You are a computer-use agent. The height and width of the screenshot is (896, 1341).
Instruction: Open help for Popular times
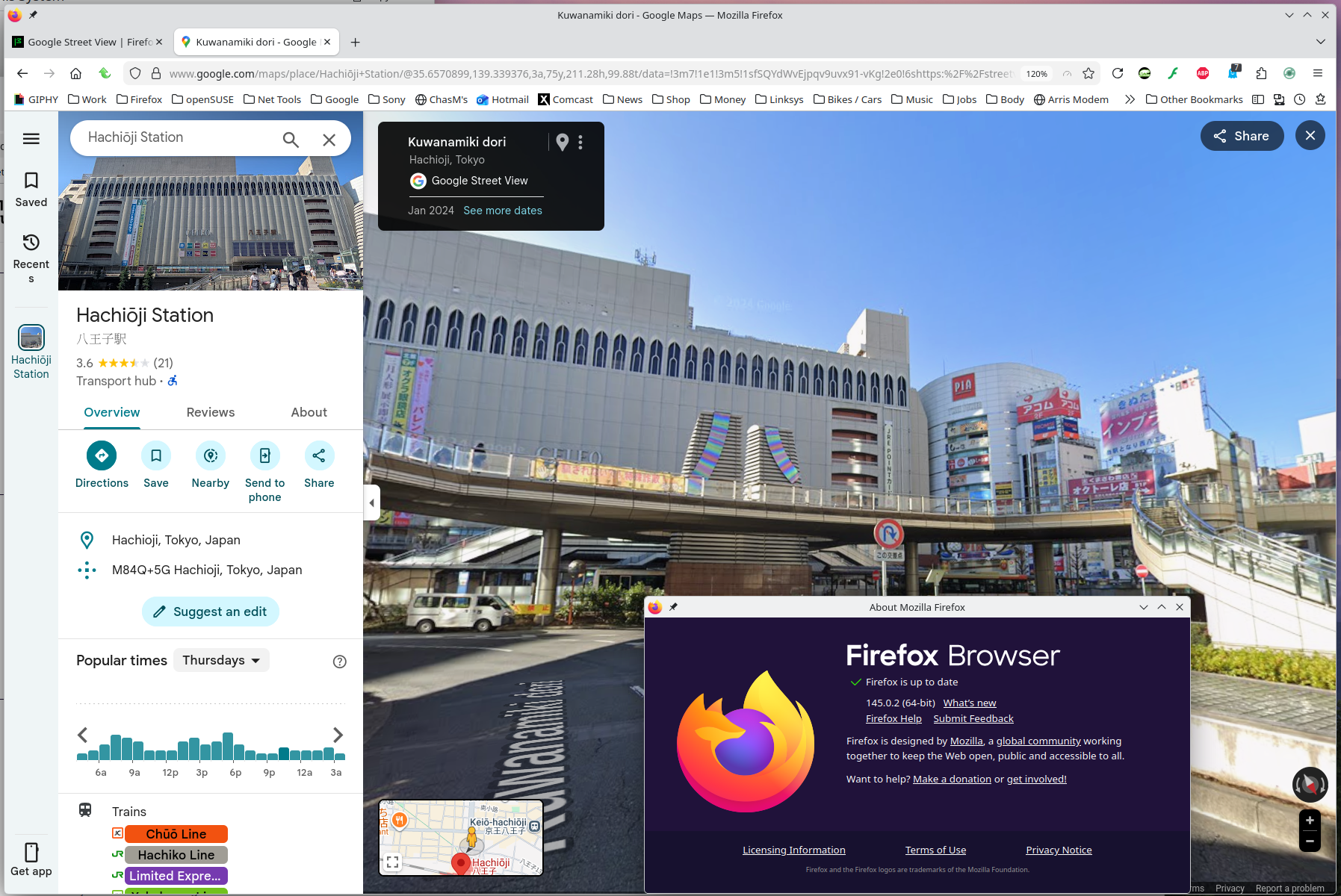340,662
